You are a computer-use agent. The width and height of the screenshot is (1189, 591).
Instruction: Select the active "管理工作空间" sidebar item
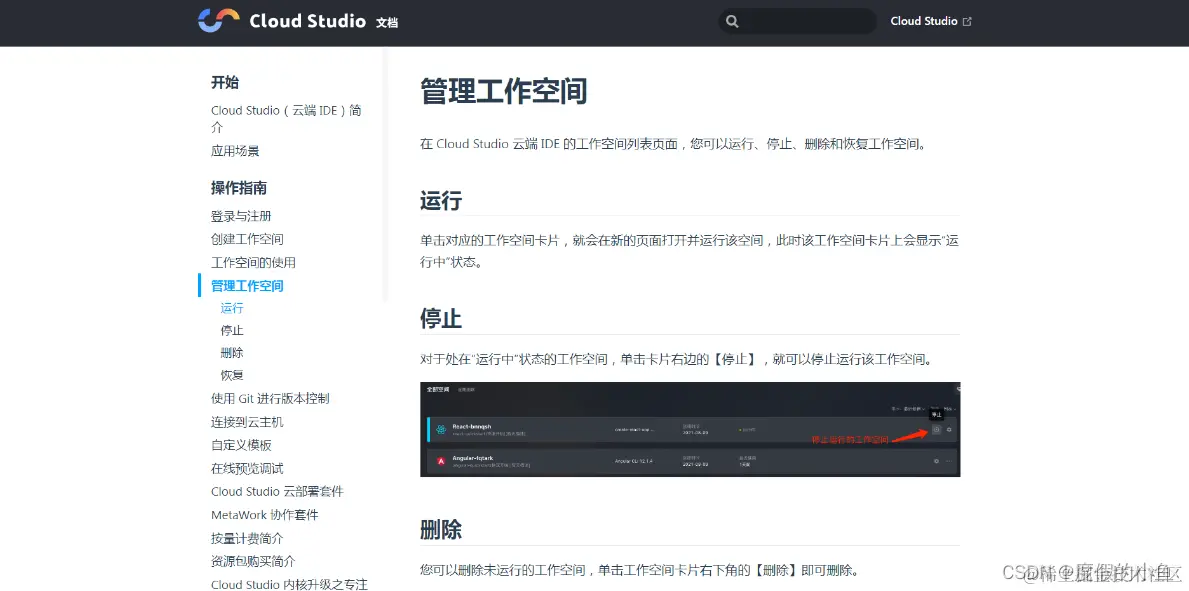pos(247,286)
